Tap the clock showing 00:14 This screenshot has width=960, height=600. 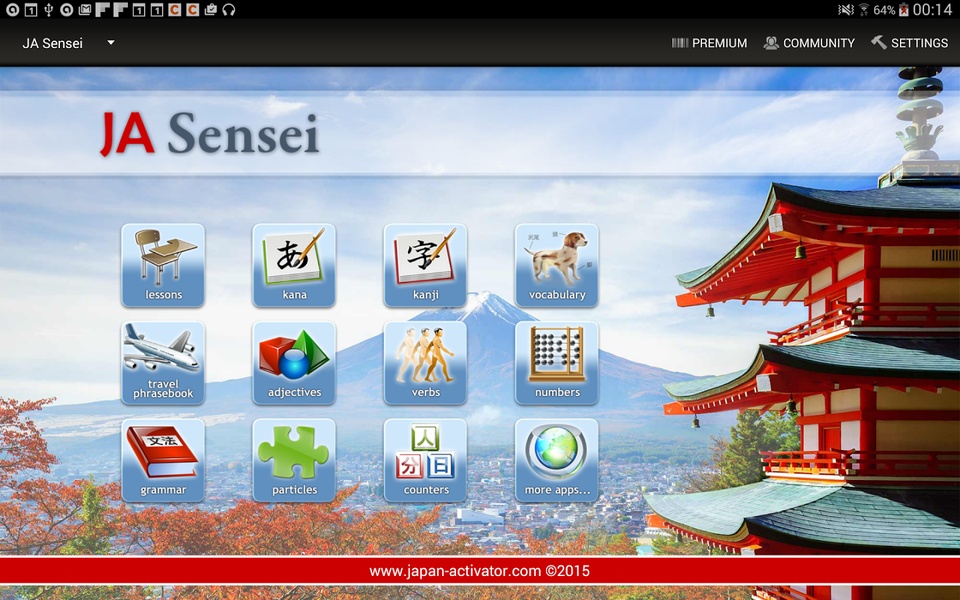coord(932,10)
